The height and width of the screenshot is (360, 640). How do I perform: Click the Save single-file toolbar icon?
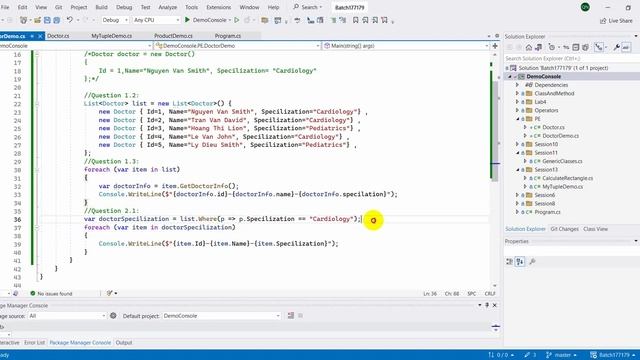(x=47, y=20)
